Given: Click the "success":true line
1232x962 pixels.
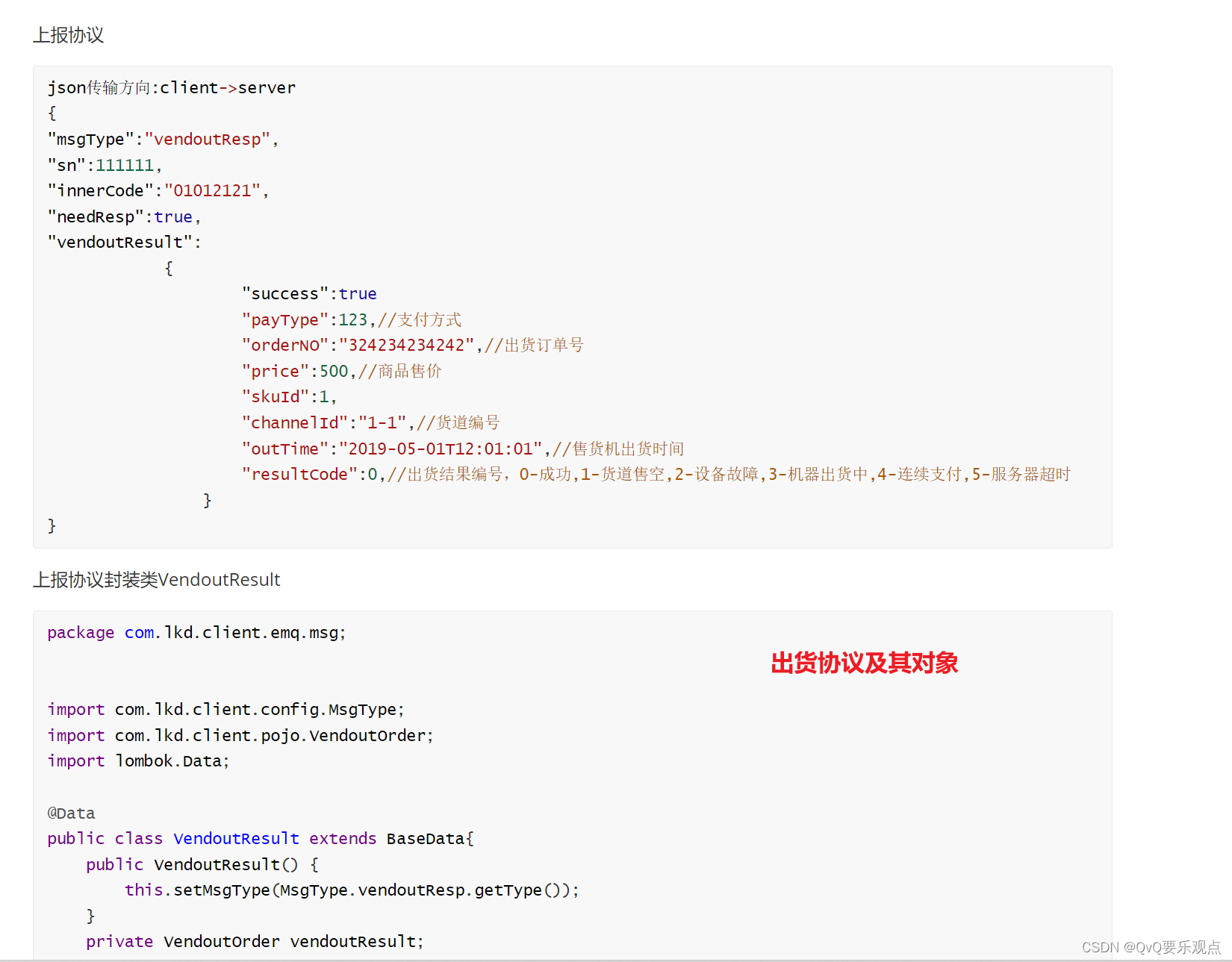Looking at the screenshot, I should pos(309,294).
